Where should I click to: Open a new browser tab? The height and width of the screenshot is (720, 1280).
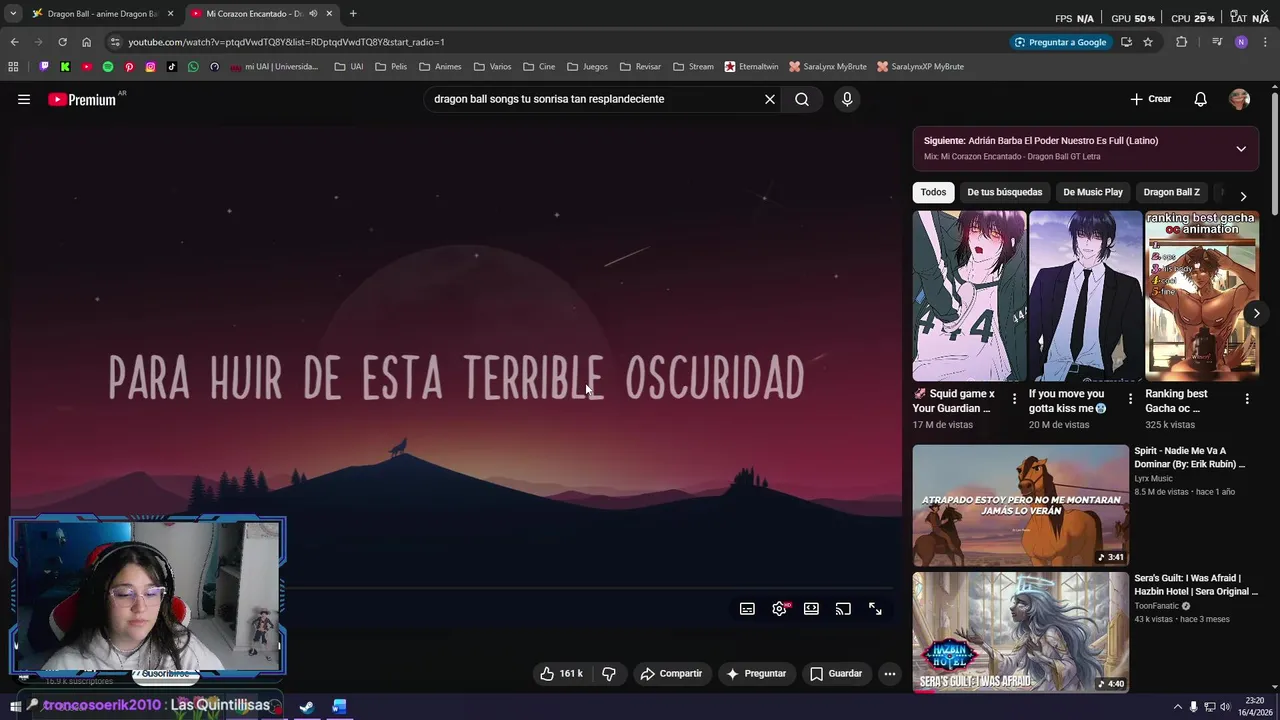pos(353,14)
